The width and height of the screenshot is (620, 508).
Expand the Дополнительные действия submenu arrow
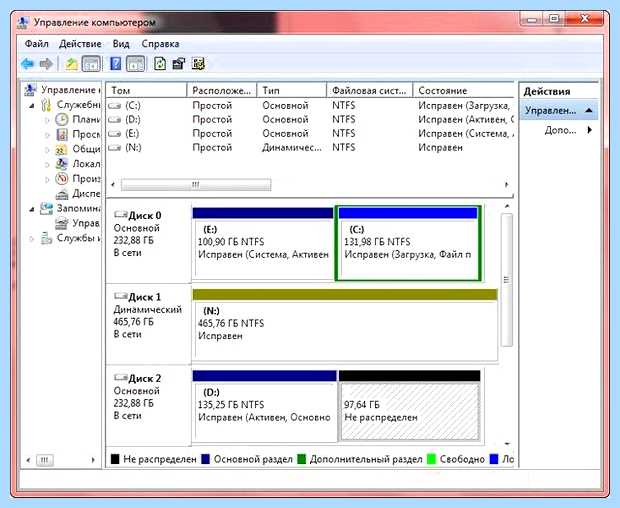590,130
